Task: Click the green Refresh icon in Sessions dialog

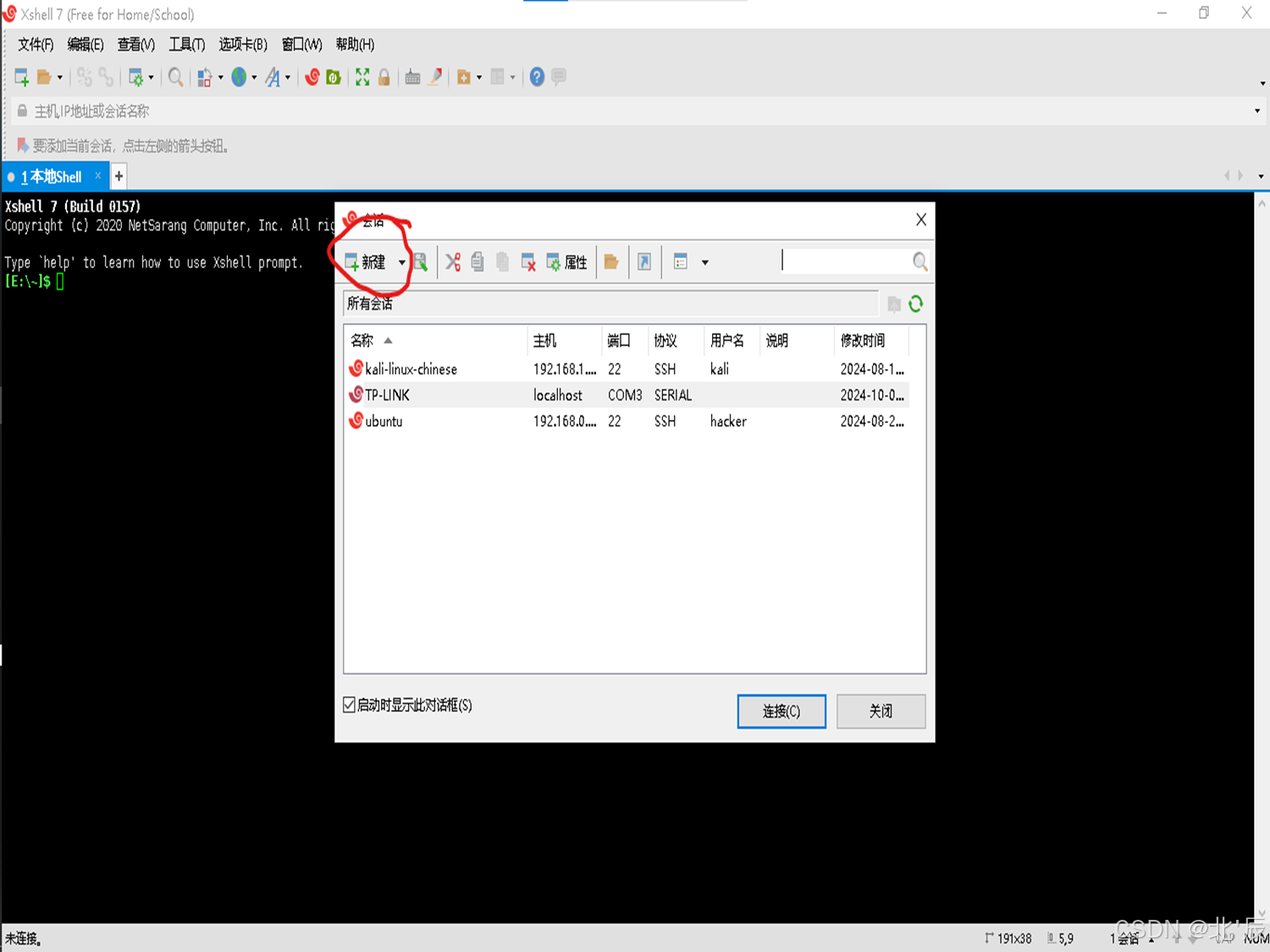Action: tap(916, 304)
